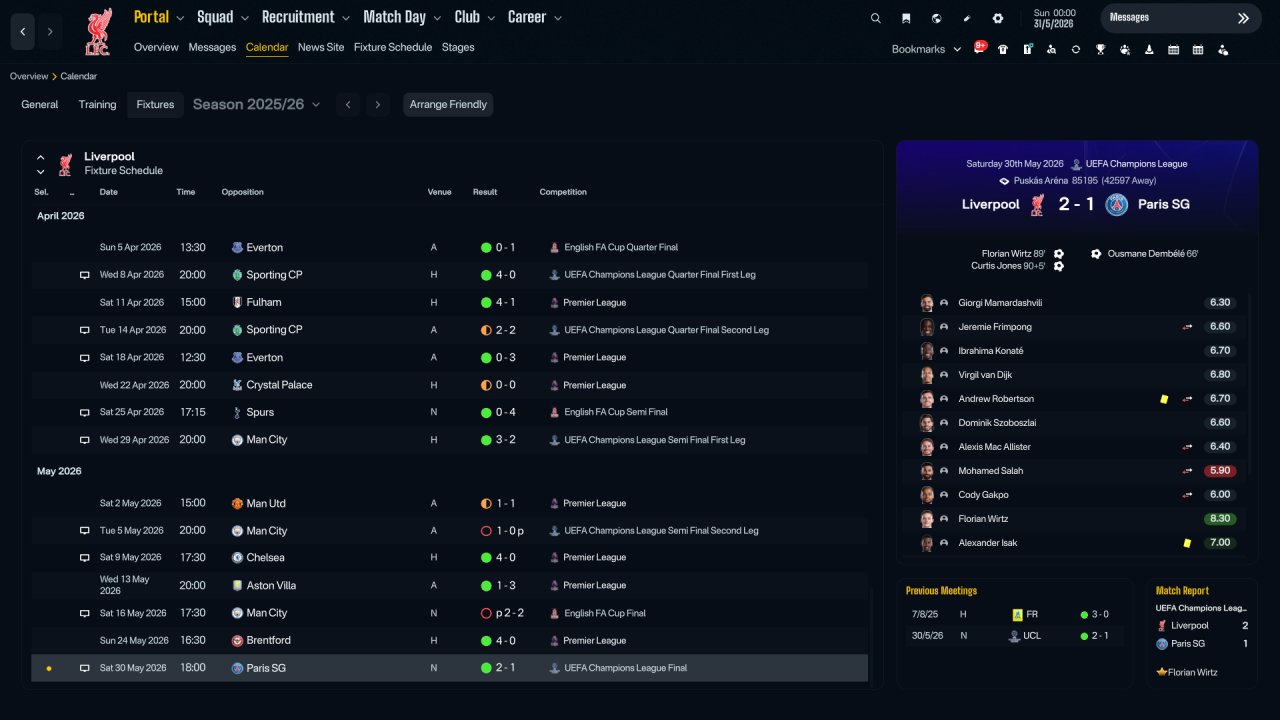The image size is (1280, 720).
Task: Open the Match Report panel heading
Action: point(1182,591)
